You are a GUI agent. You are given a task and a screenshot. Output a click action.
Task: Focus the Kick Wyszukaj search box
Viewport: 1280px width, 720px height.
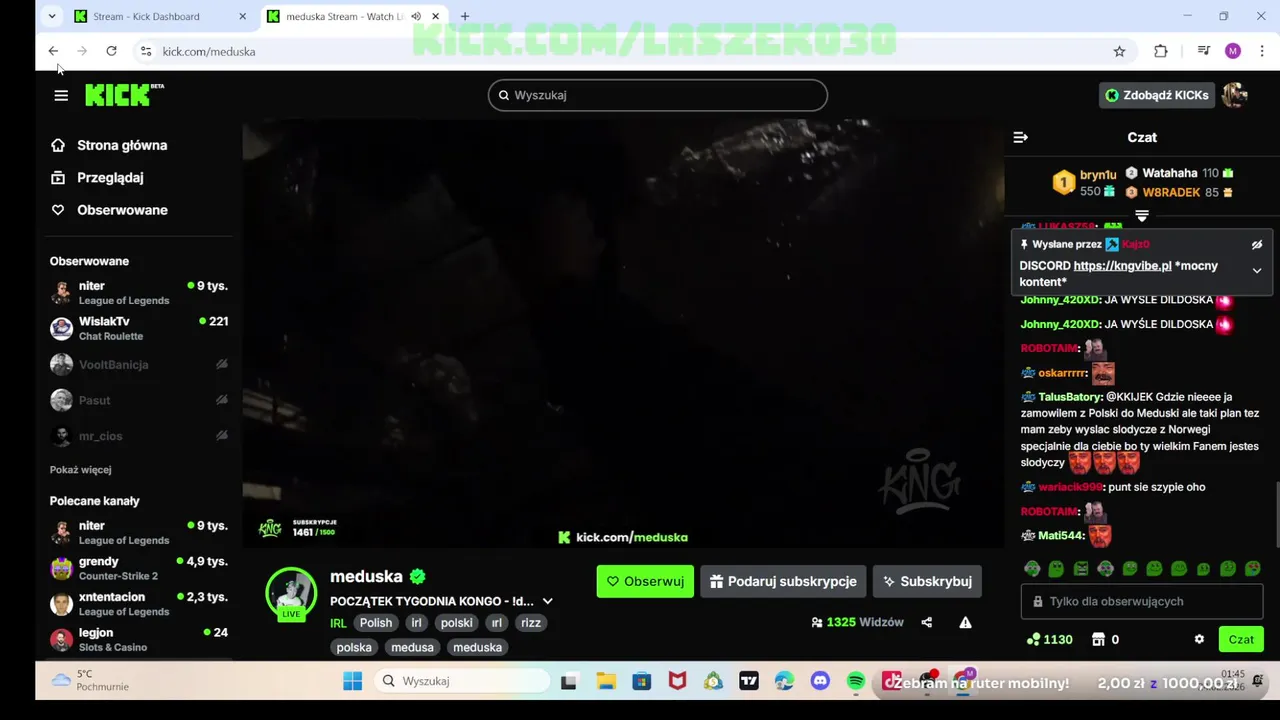(x=657, y=95)
